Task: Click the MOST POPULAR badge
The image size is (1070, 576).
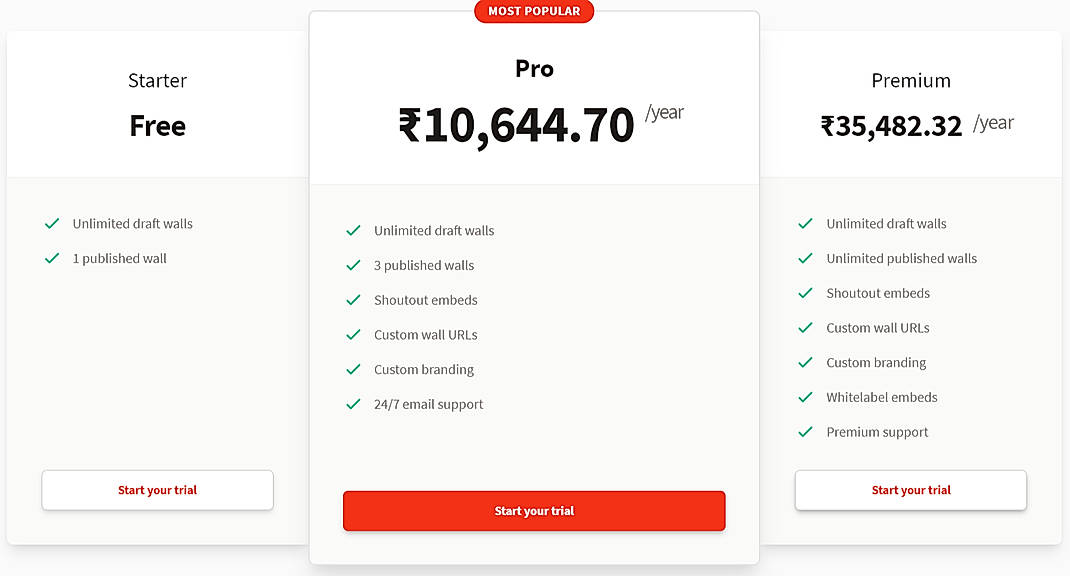Action: point(534,11)
